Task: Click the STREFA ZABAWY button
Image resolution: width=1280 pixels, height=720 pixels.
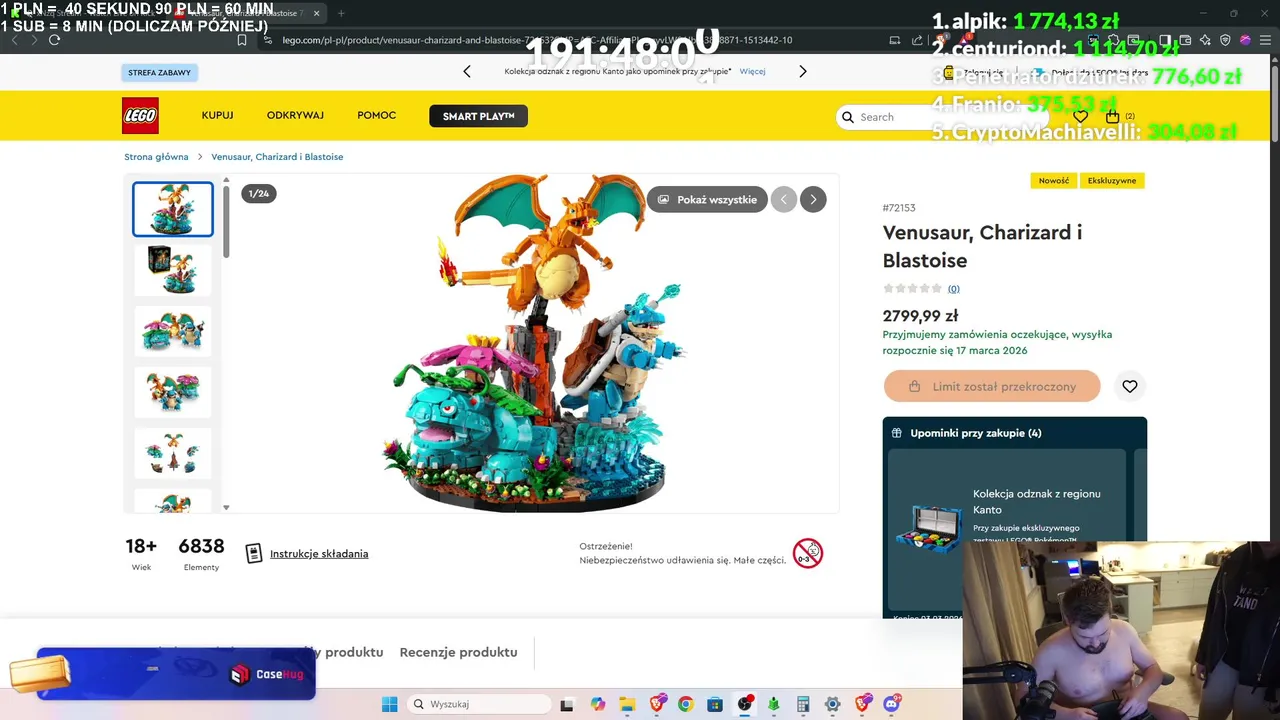Action: tap(160, 72)
